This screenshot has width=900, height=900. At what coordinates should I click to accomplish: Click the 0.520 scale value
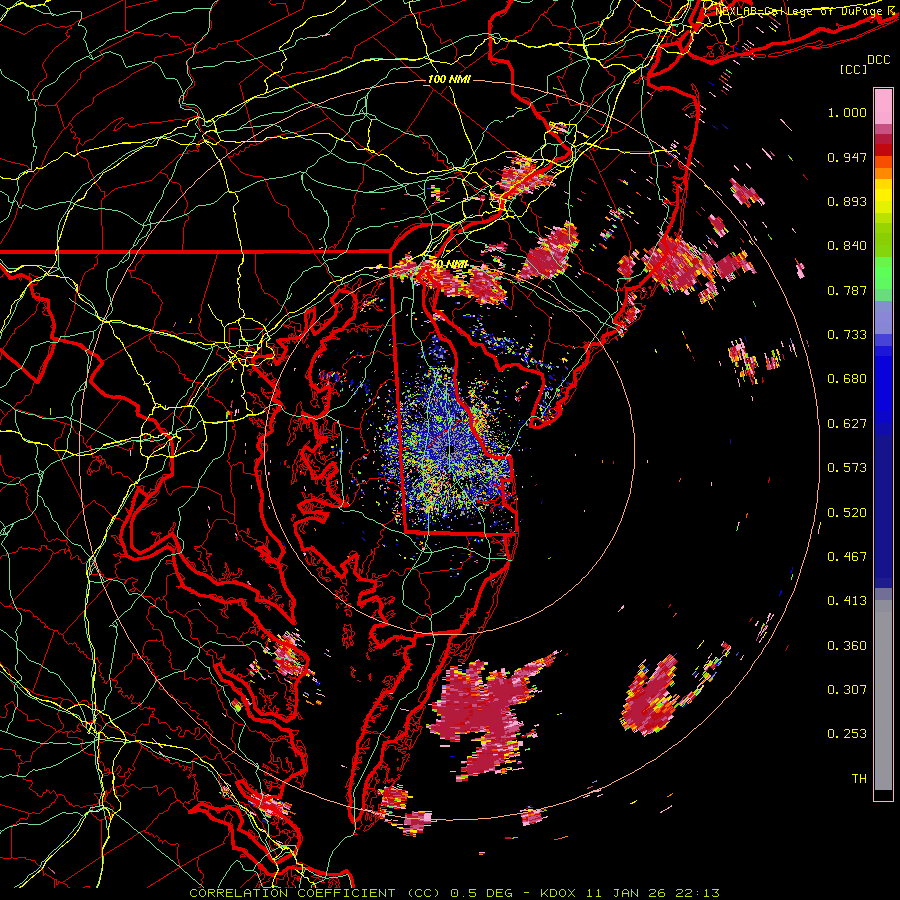click(847, 513)
